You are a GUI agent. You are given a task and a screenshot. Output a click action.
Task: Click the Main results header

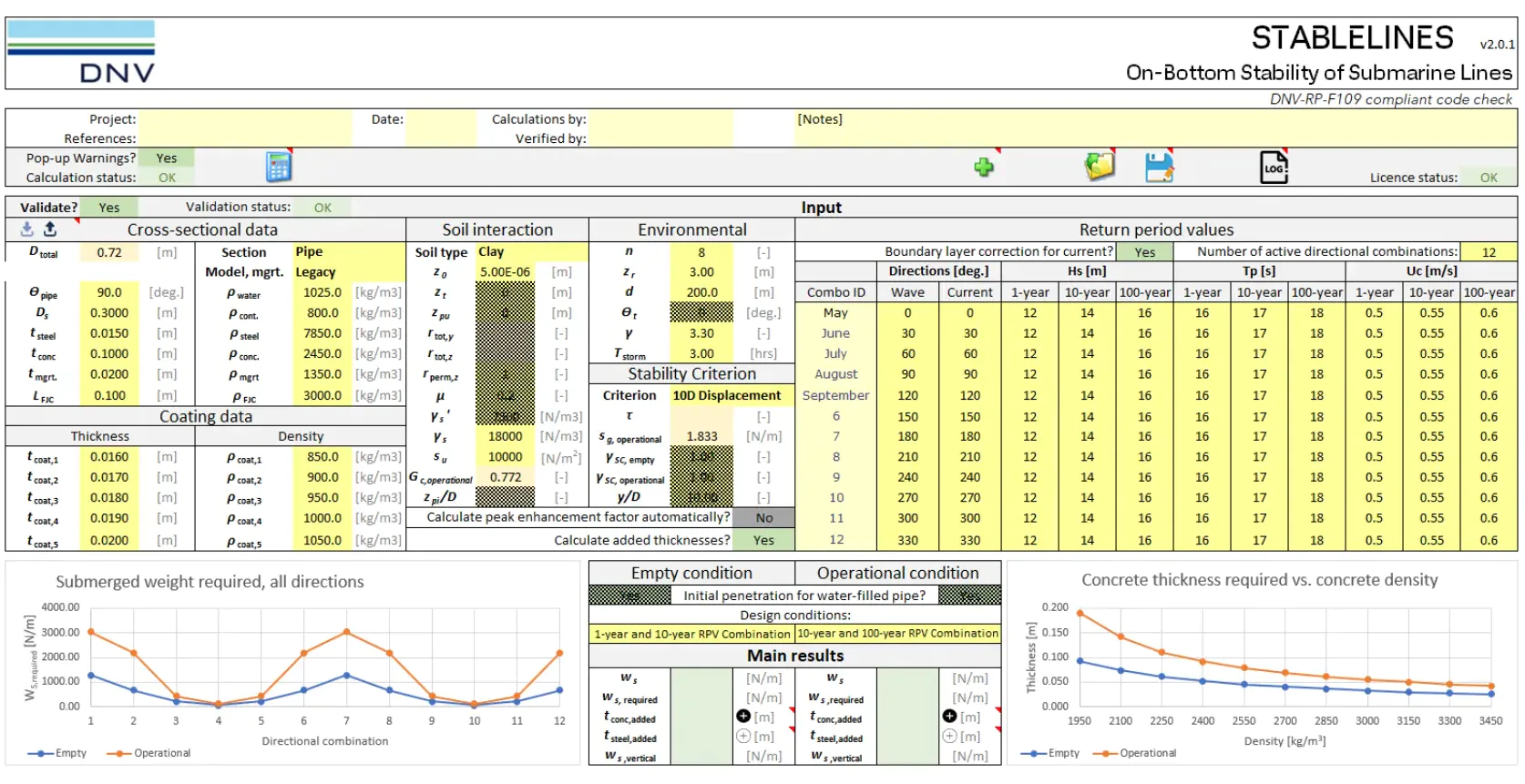tap(795, 656)
